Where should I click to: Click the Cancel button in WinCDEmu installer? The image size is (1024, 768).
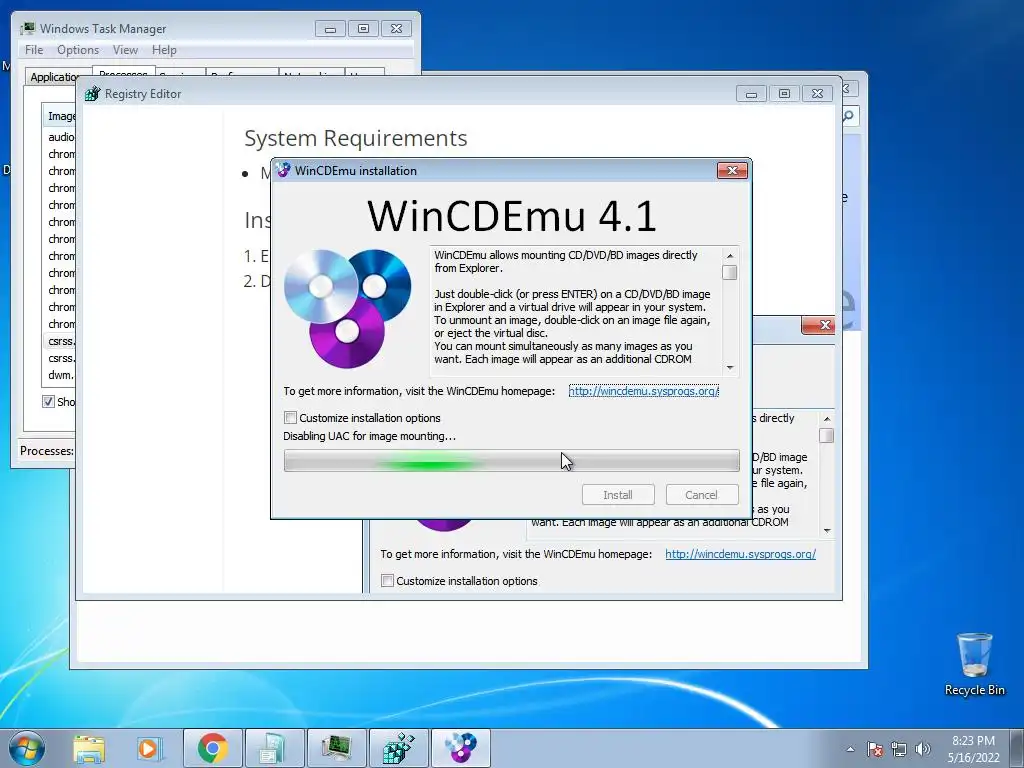(701, 495)
